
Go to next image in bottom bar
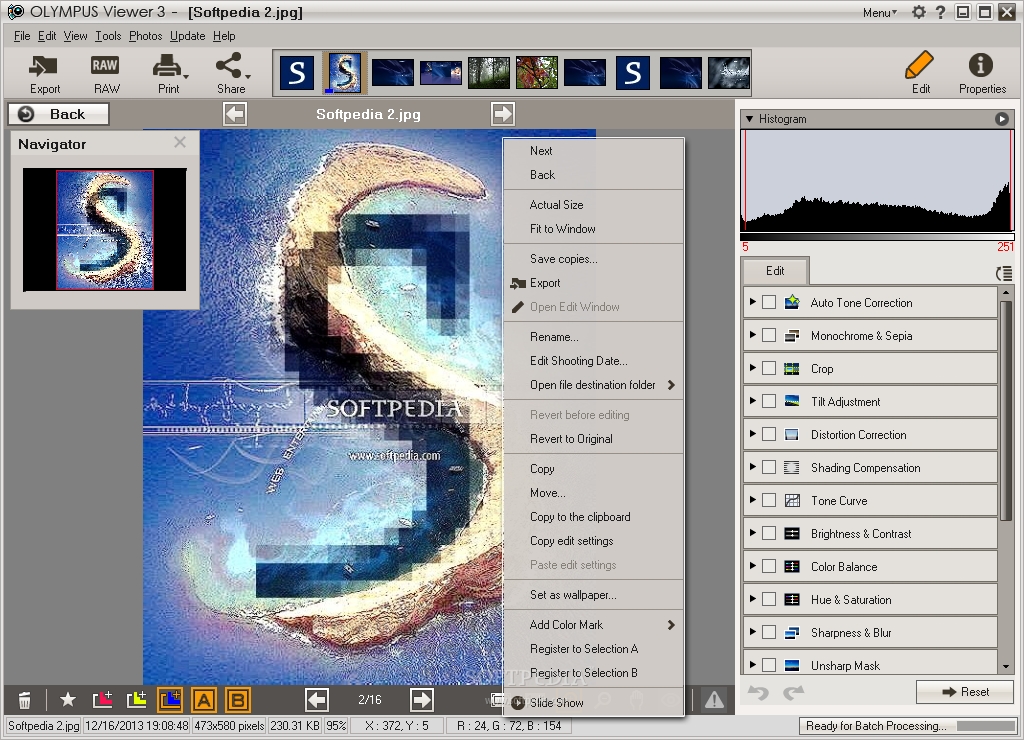pyautogui.click(x=421, y=700)
